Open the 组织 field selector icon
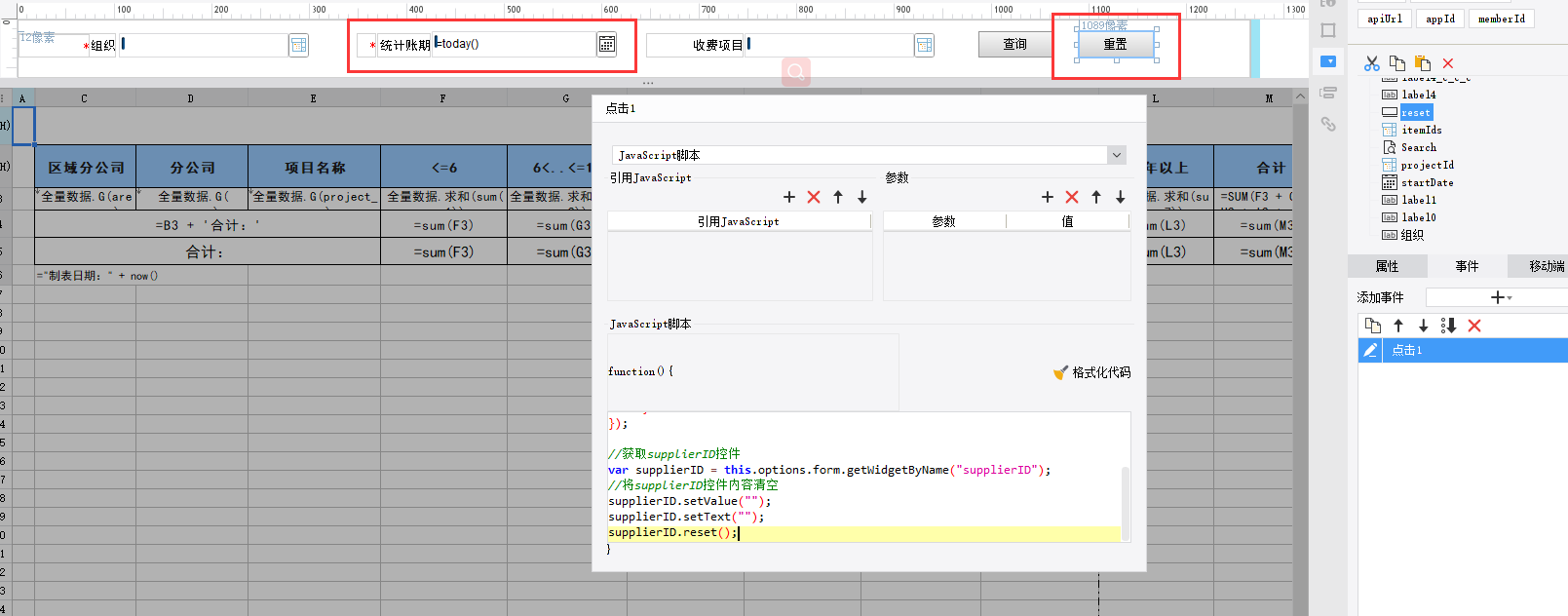The width and height of the screenshot is (1568, 616). pyautogui.click(x=299, y=45)
